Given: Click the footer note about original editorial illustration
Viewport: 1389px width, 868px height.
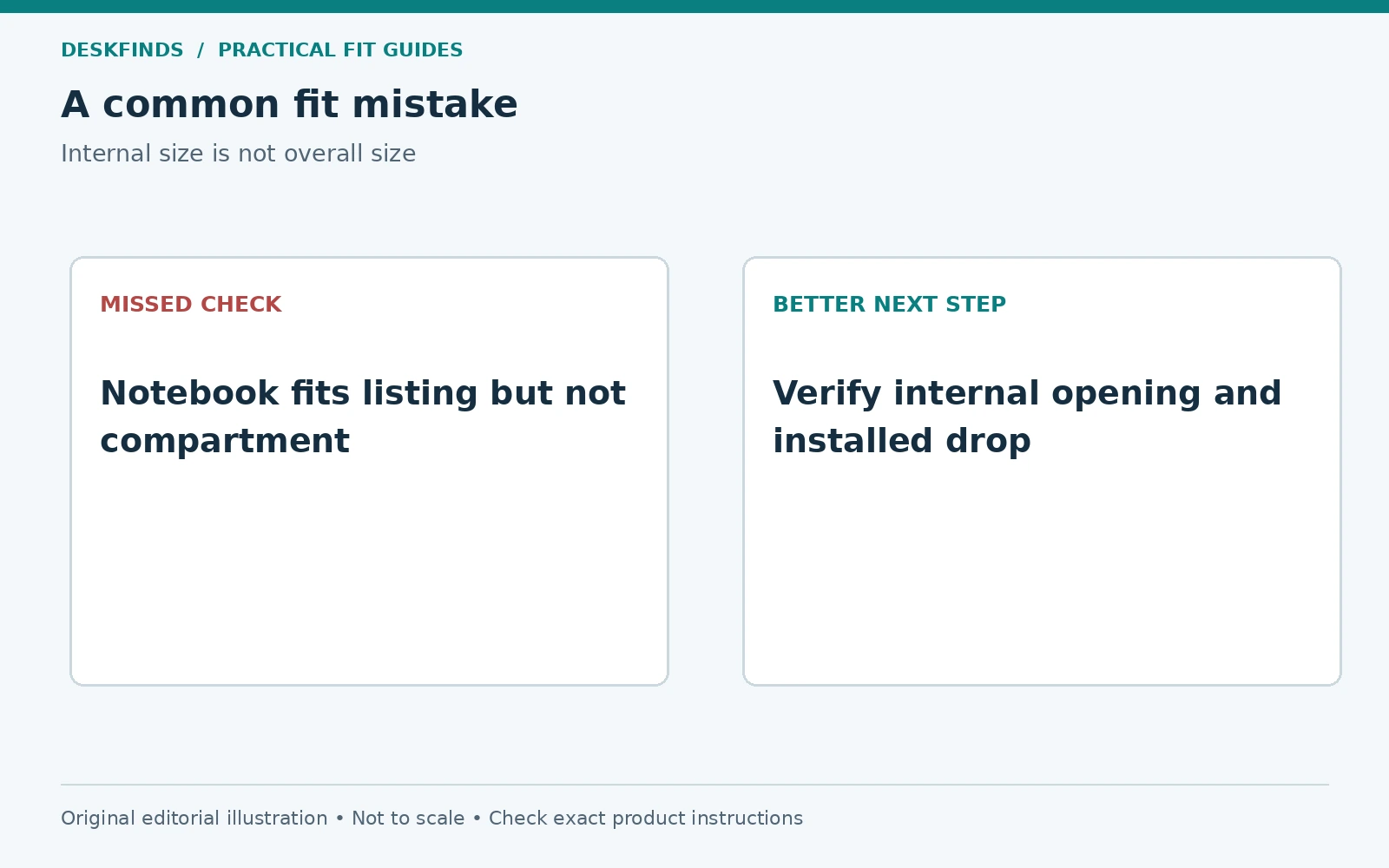Looking at the screenshot, I should coord(431,819).
